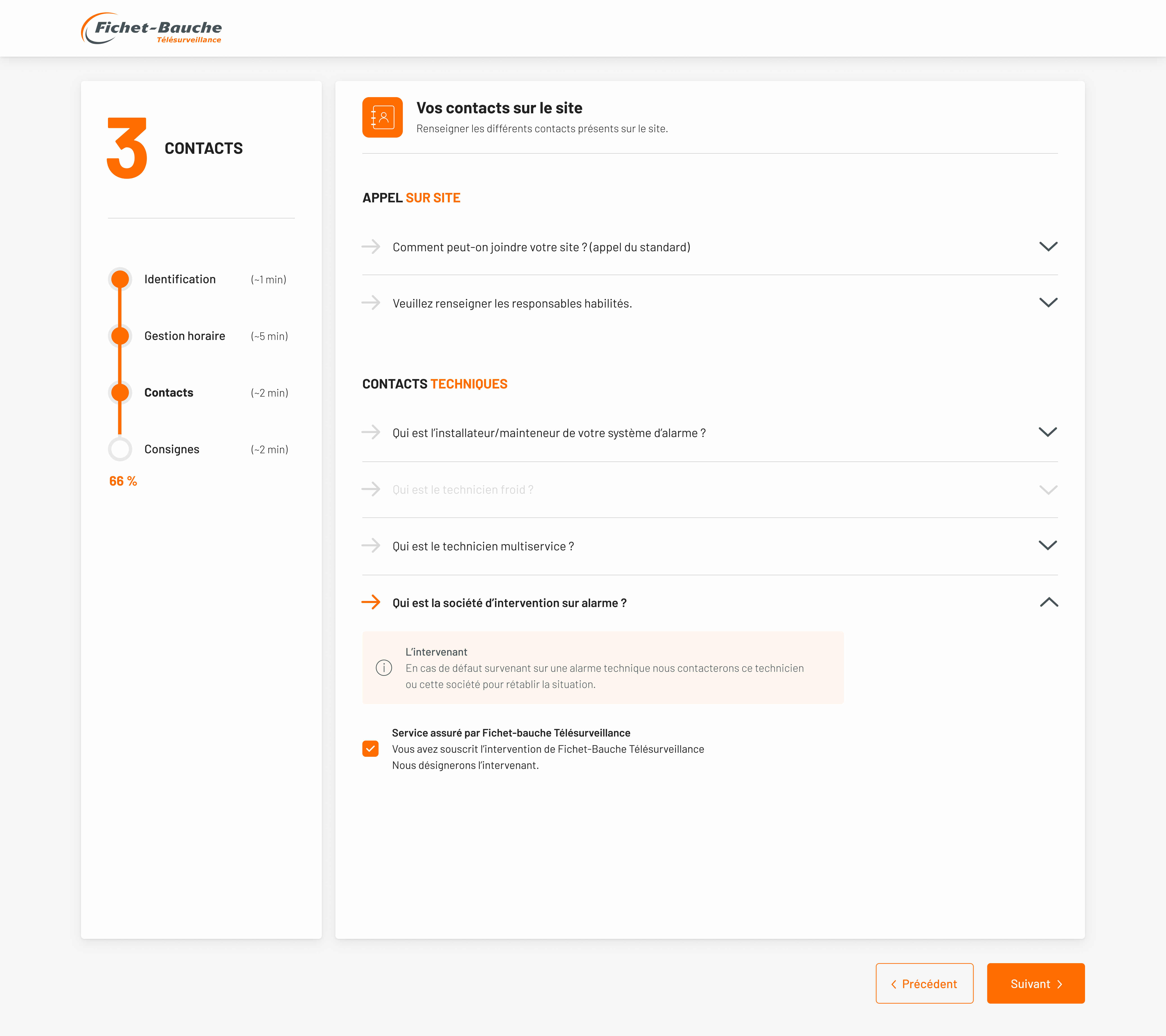This screenshot has height=1036, width=1166.
Task: Click the orange arrow beside société d'intervention
Action: point(371,602)
